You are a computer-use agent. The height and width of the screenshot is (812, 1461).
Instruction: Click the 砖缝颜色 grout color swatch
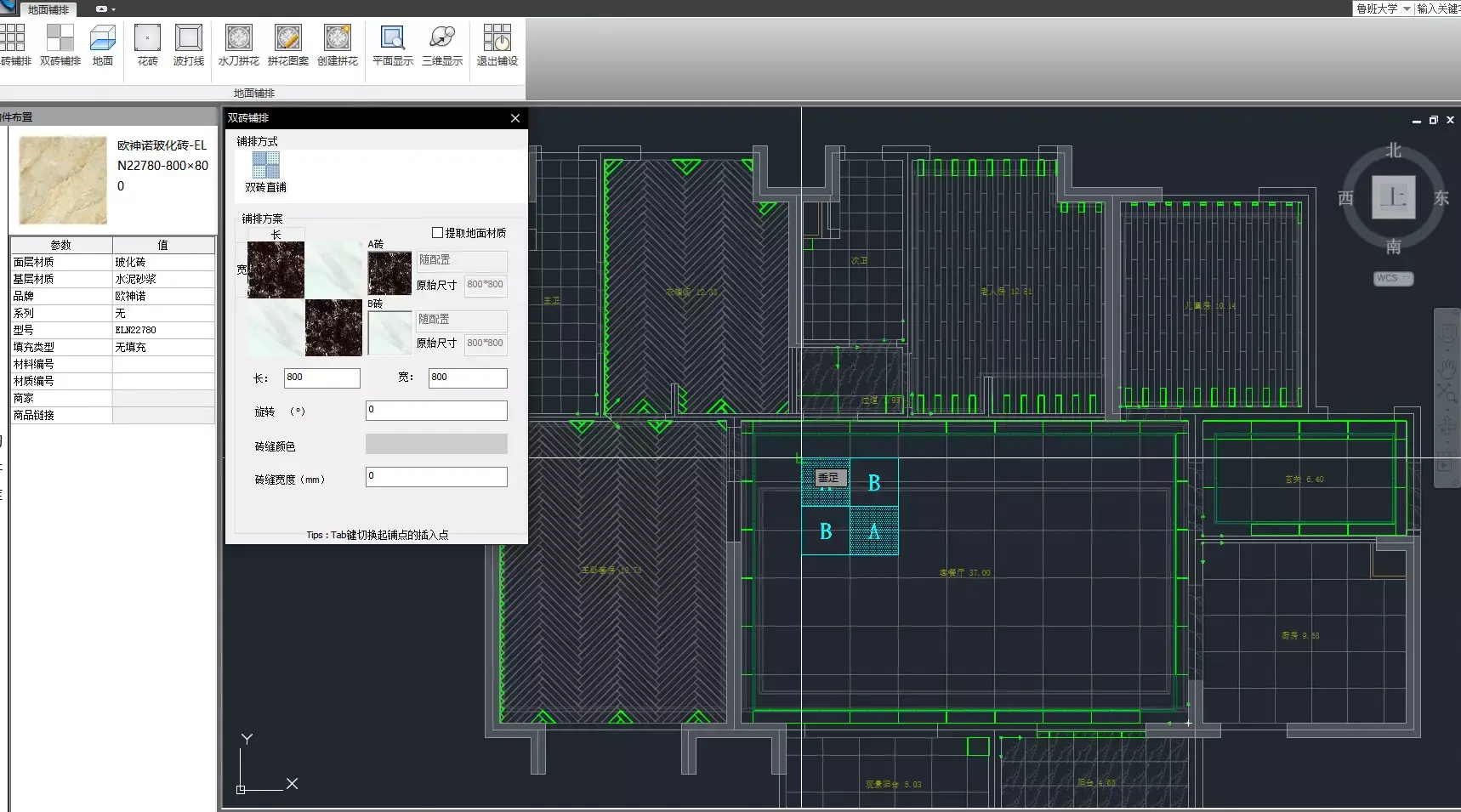click(x=436, y=444)
